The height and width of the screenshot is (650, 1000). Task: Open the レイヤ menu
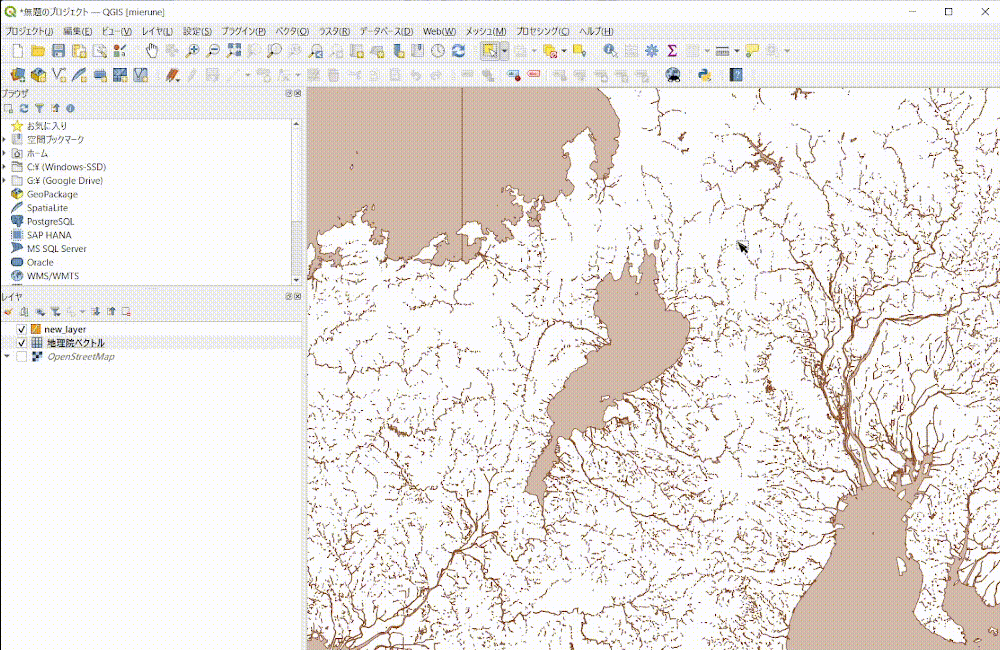pos(157,31)
